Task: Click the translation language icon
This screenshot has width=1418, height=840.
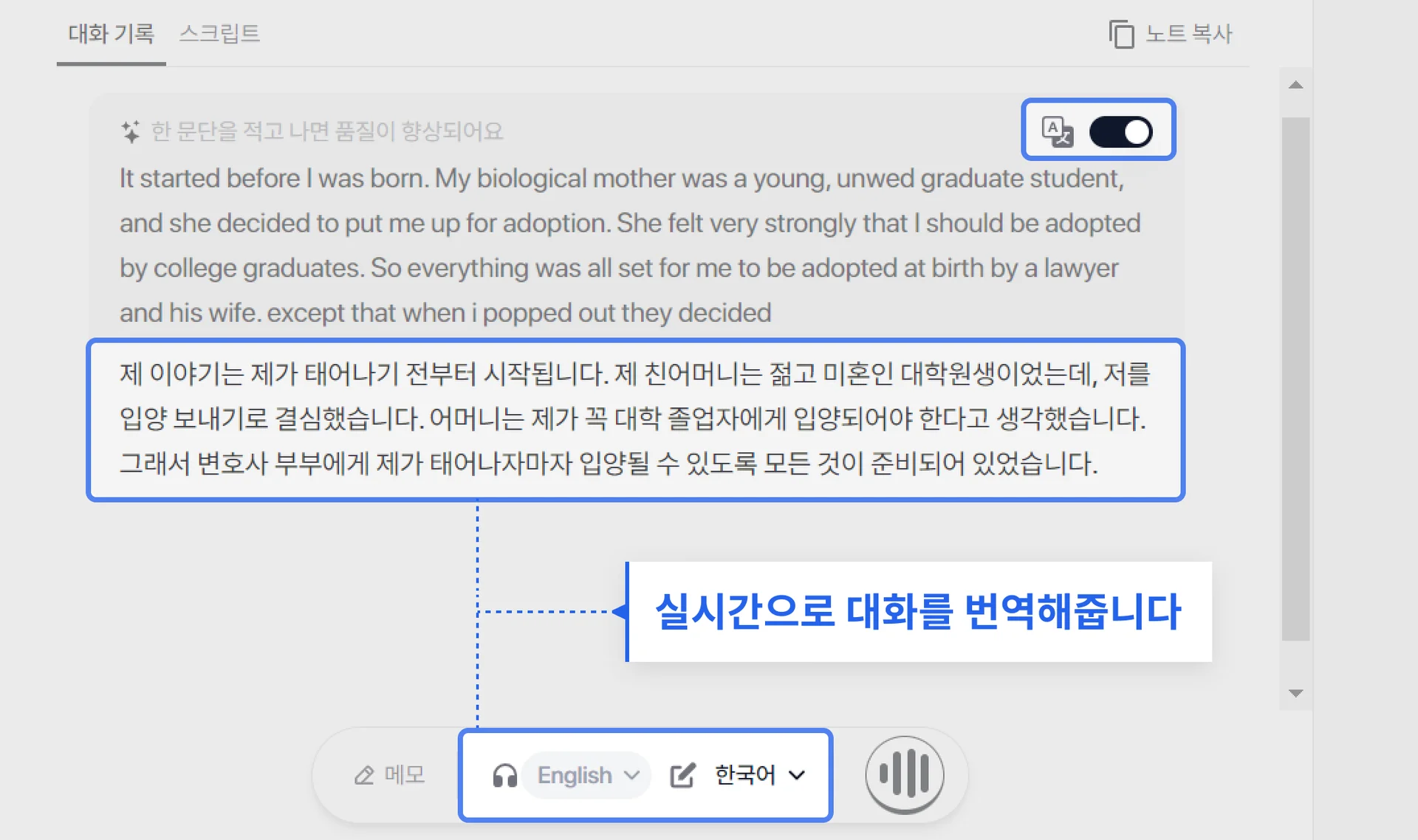Action: [x=1057, y=131]
